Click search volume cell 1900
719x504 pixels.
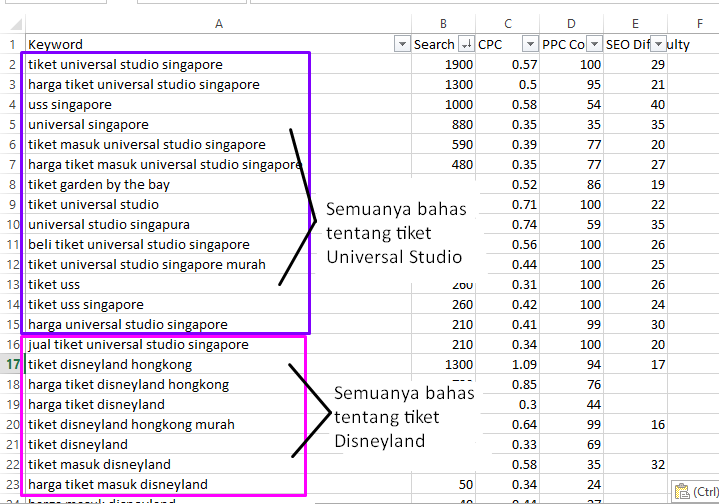pyautogui.click(x=443, y=65)
